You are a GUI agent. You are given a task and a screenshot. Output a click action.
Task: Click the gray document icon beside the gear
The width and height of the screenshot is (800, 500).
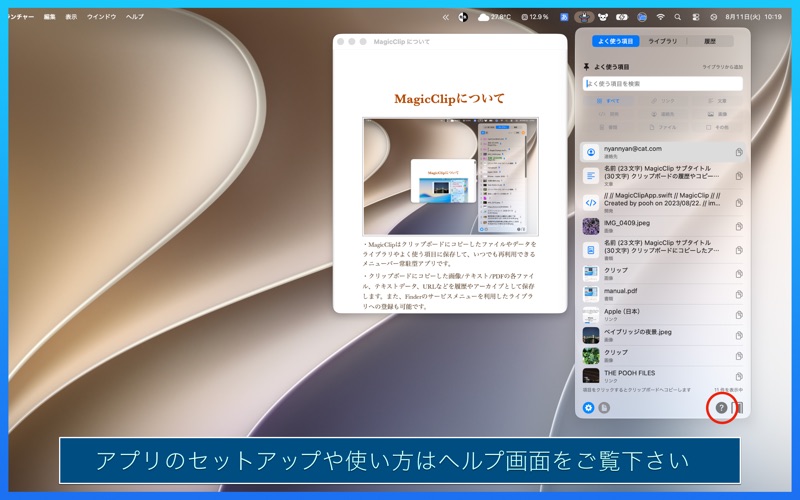[x=604, y=408]
